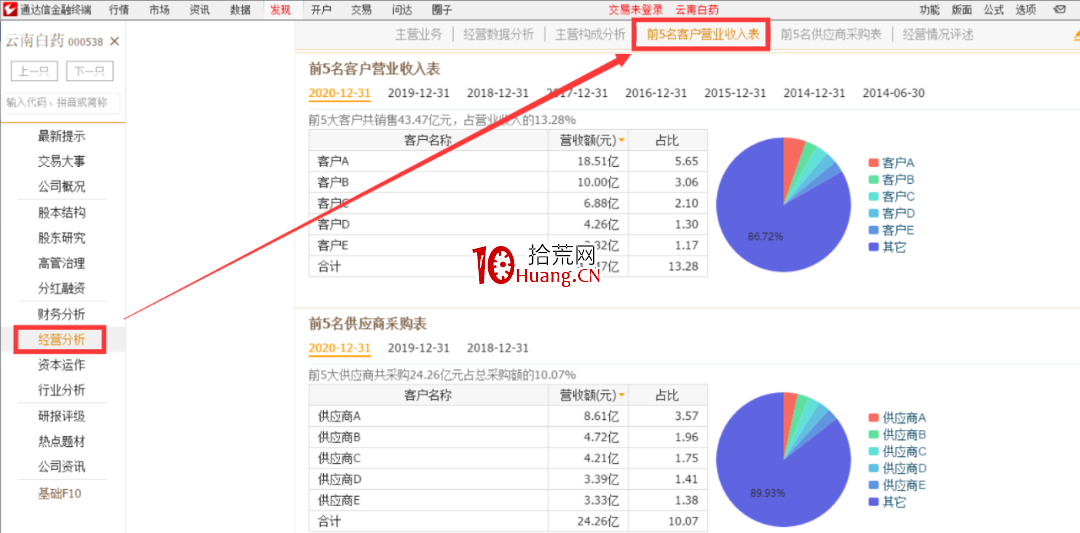Open 基础F10 in the sidebar
The image size is (1080, 533).
[60, 493]
